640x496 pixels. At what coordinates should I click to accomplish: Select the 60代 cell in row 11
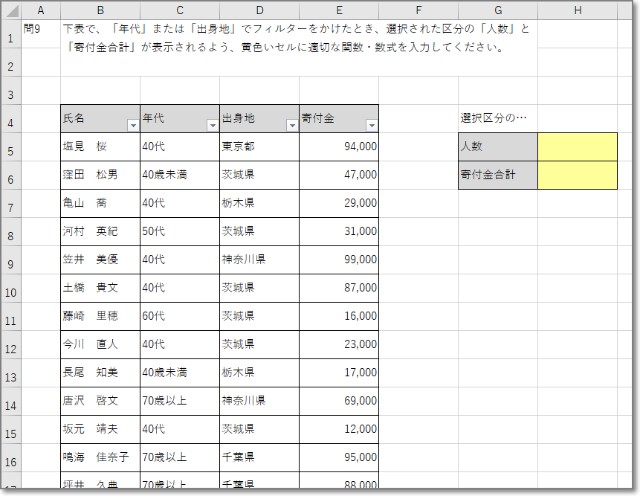[x=180, y=316]
